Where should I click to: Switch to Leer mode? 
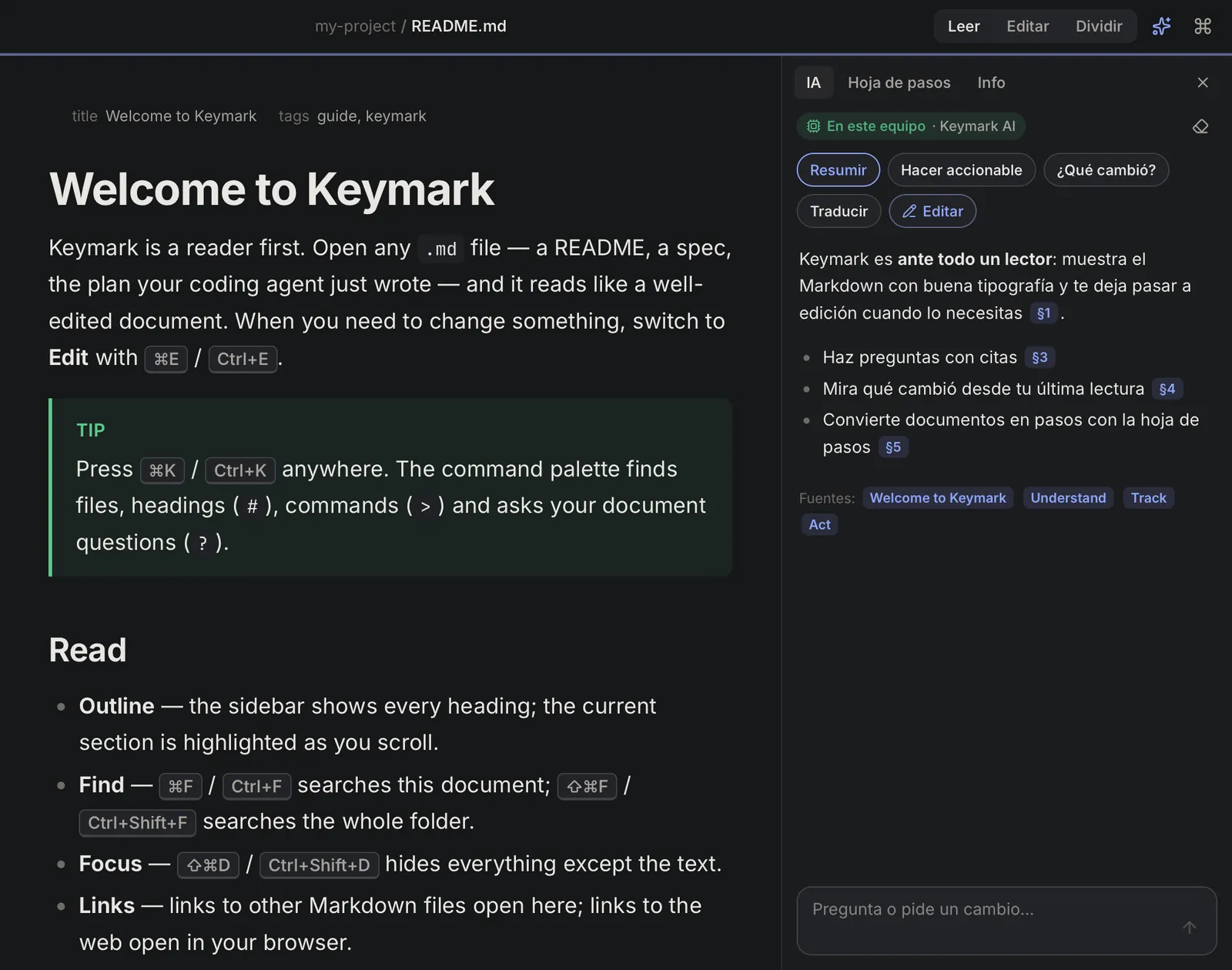coord(963,26)
